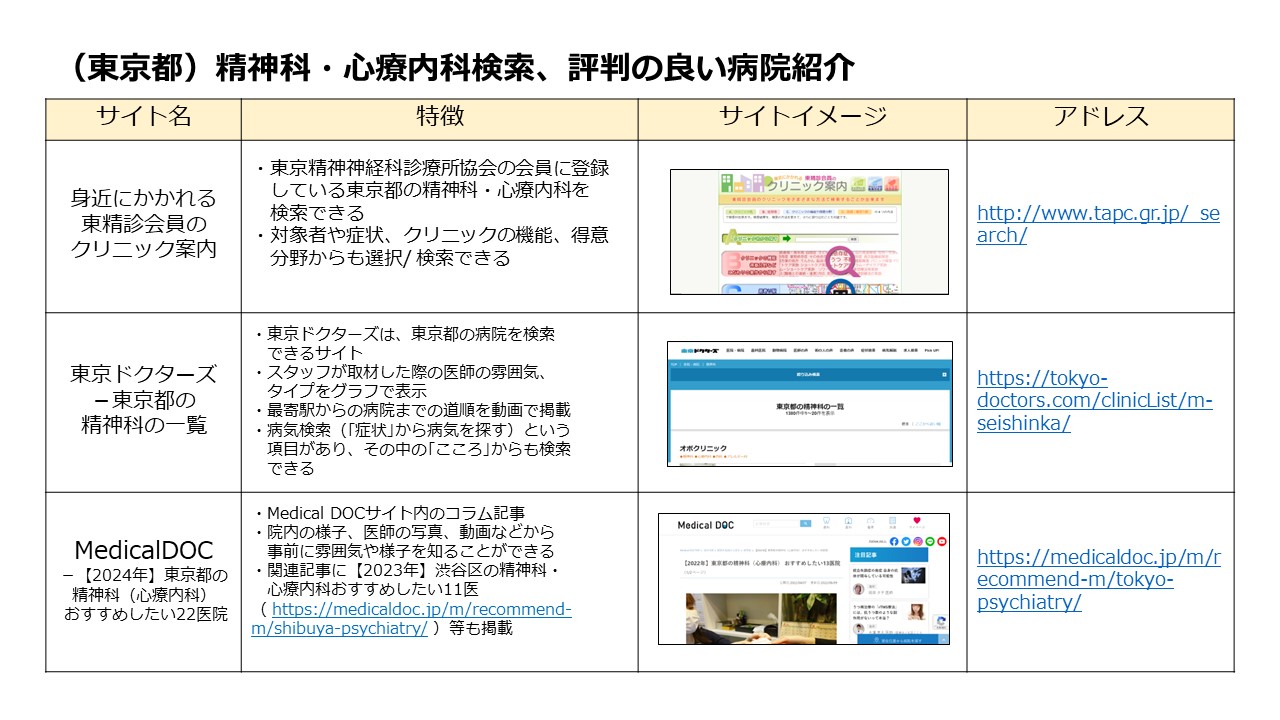Click the MedicalDOC site name text
This screenshot has height=720, width=1280.
[144, 550]
